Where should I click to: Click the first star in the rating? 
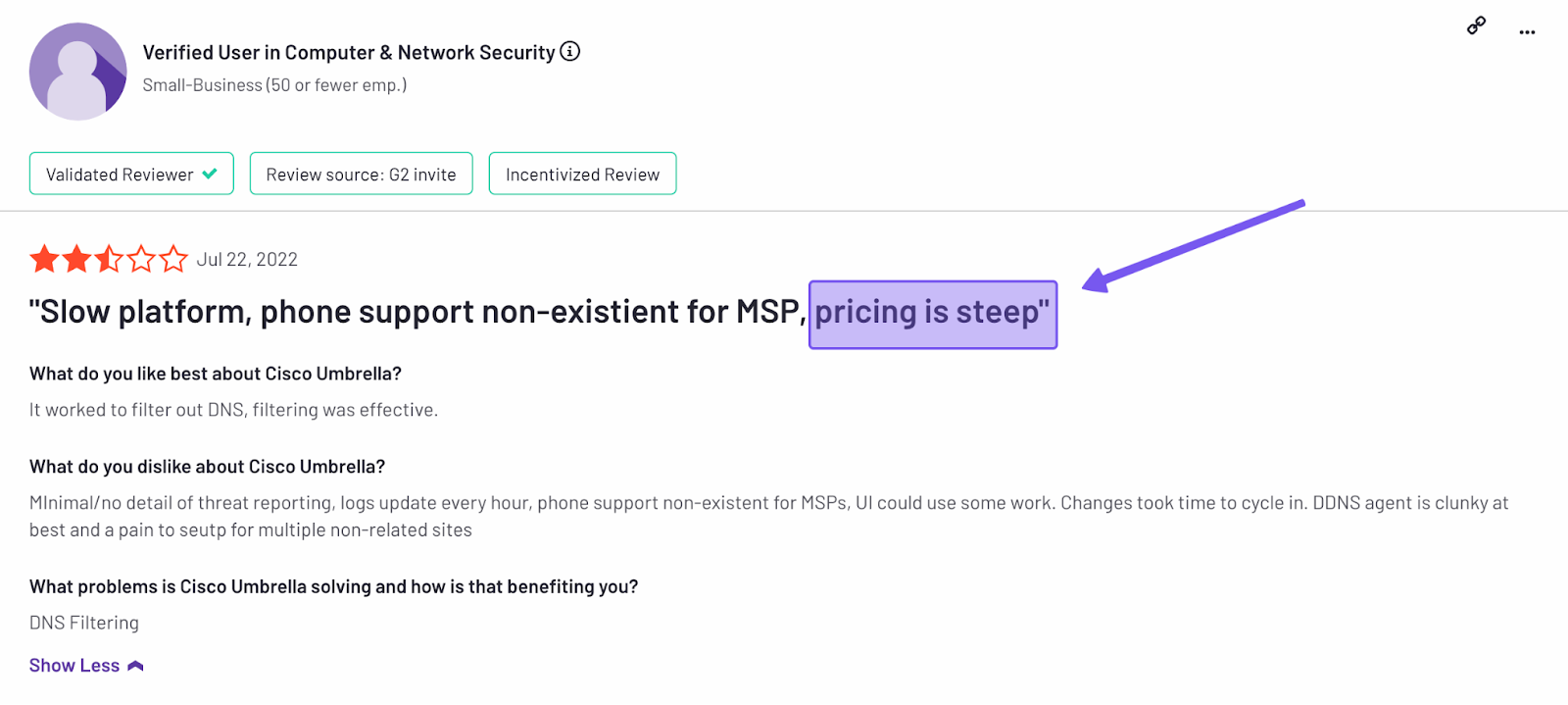pos(44,260)
